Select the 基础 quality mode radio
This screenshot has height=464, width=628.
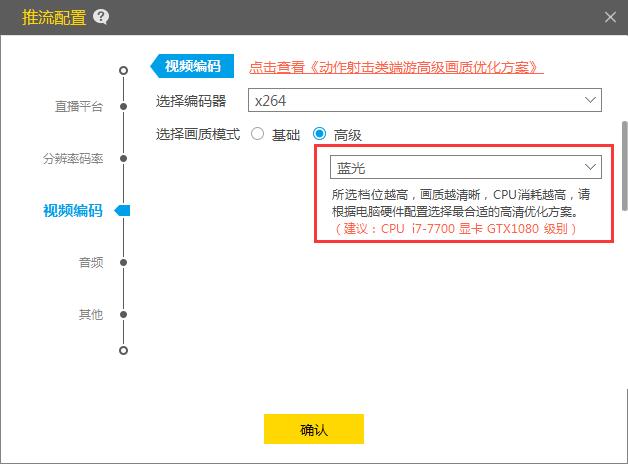[x=257, y=134]
